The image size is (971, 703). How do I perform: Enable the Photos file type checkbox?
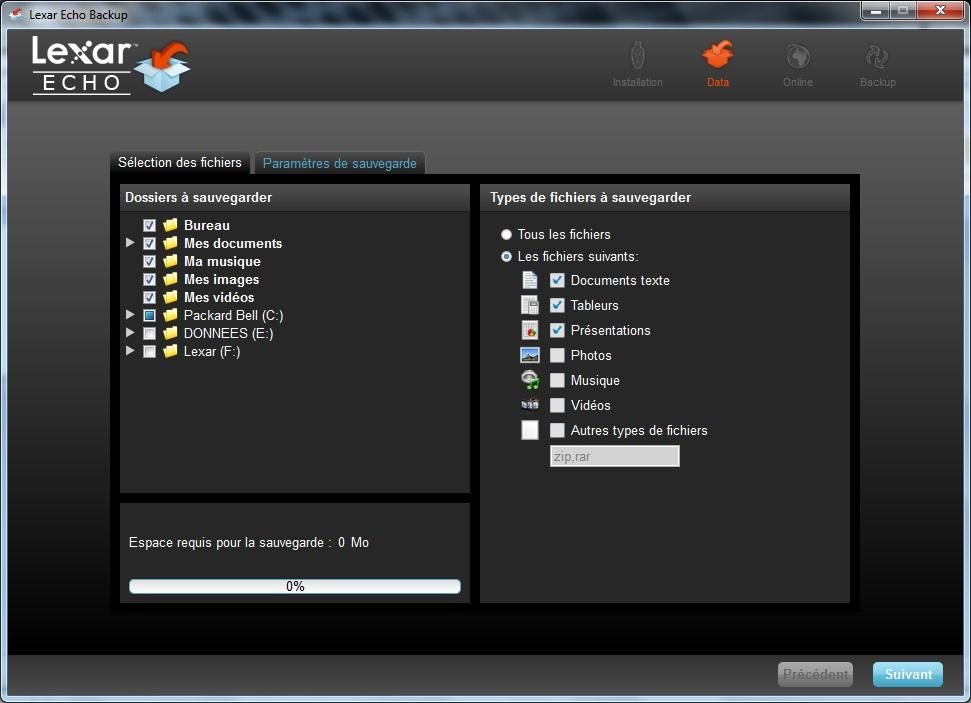point(557,355)
